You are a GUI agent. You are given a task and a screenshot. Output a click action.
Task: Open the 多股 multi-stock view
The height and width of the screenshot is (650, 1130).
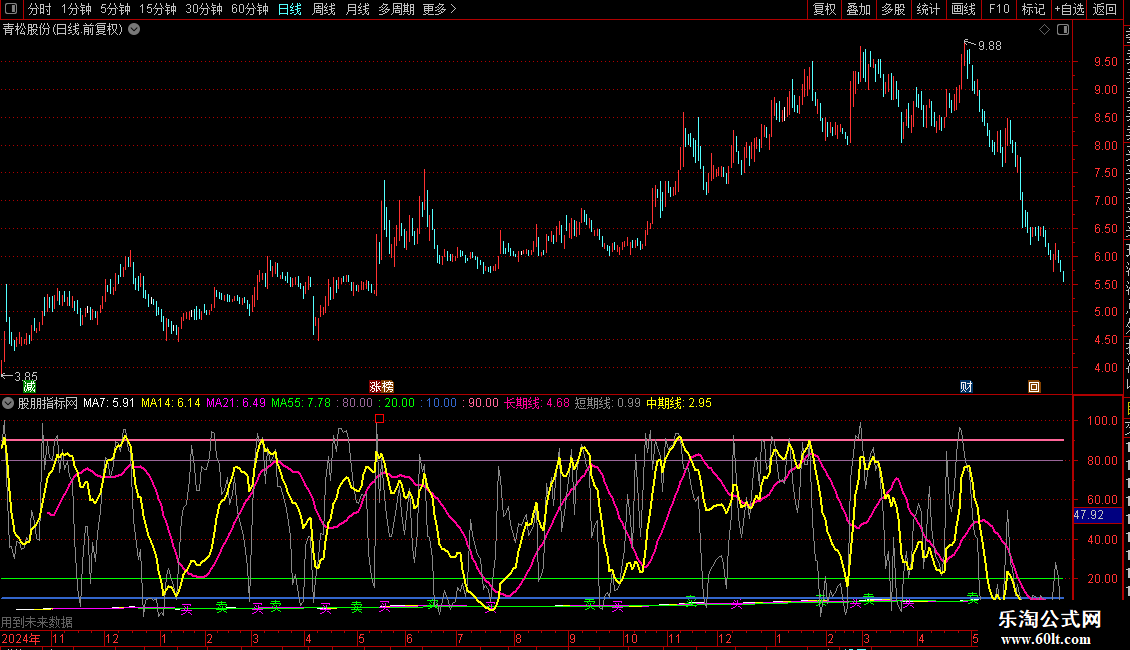[893, 9]
